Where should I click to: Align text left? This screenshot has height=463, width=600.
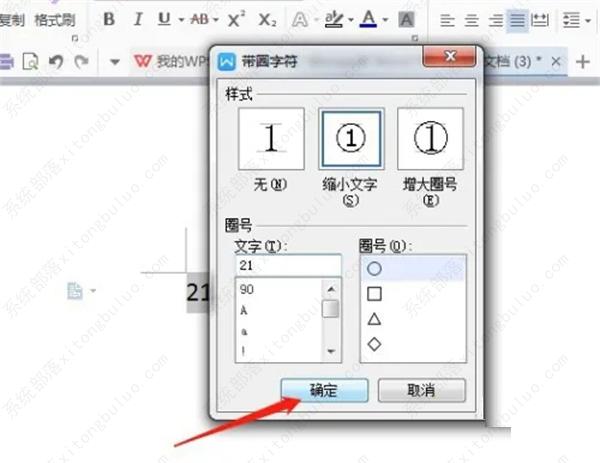[447, 20]
